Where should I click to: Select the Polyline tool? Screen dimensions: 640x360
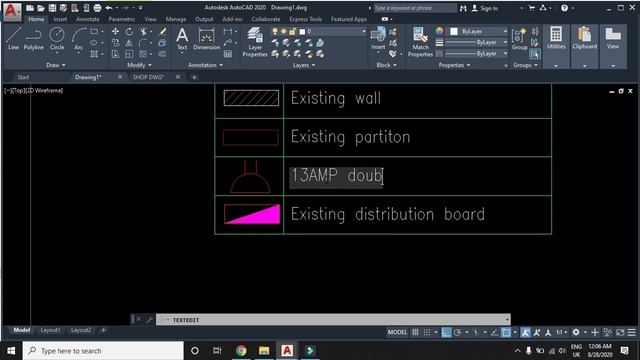point(33,39)
